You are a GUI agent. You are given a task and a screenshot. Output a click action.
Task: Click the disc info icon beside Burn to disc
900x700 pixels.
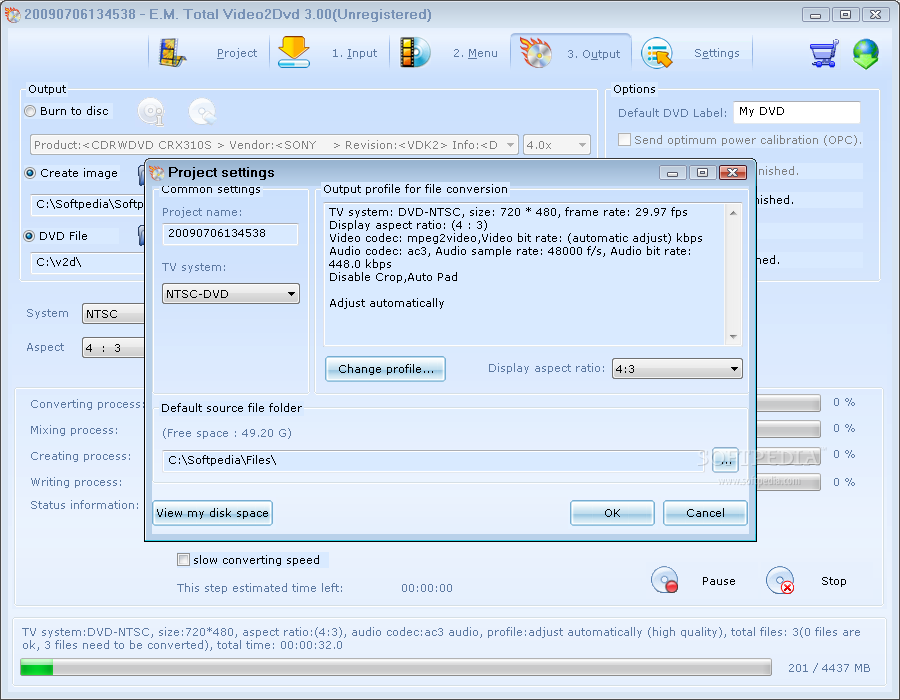152,111
